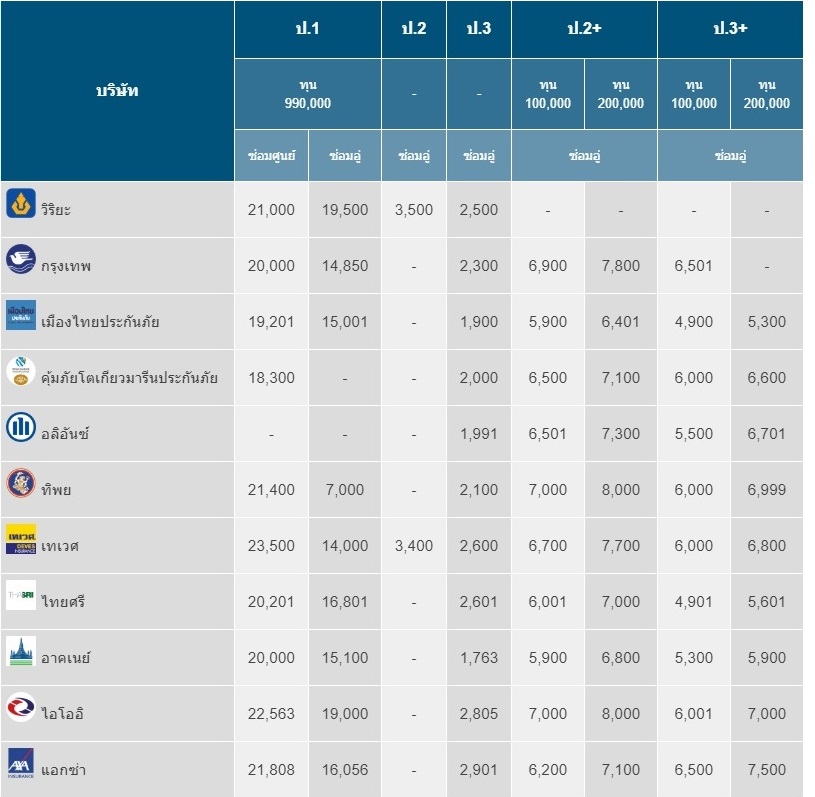This screenshot has height=797, width=815.
Task: Click company name ทิพย
Action: [56, 490]
